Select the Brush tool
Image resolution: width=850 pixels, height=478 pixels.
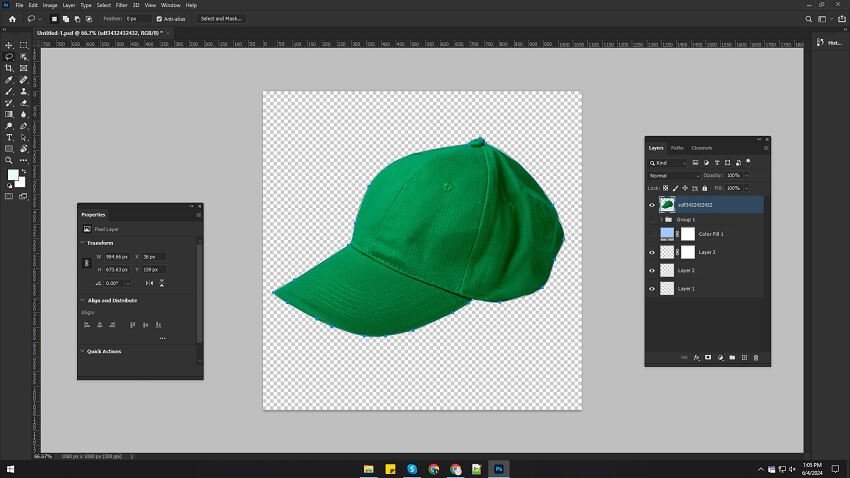pos(9,91)
